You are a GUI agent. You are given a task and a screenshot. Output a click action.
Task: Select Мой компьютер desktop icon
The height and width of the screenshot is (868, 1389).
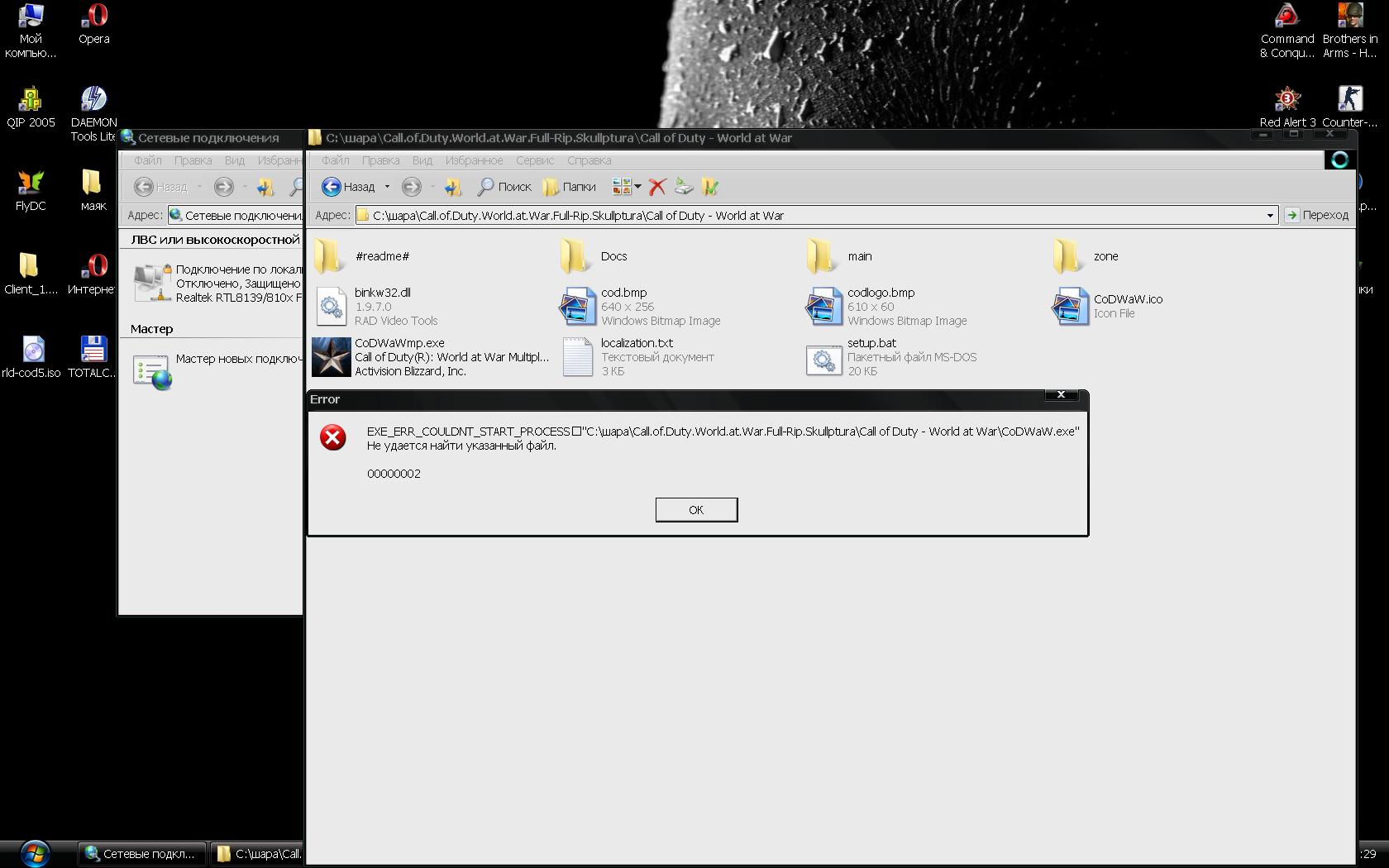31,31
